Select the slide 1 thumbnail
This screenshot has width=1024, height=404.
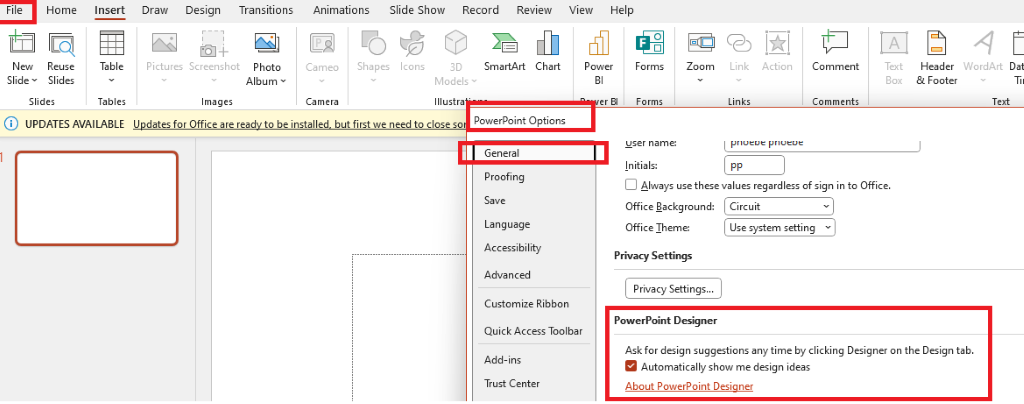(97, 198)
